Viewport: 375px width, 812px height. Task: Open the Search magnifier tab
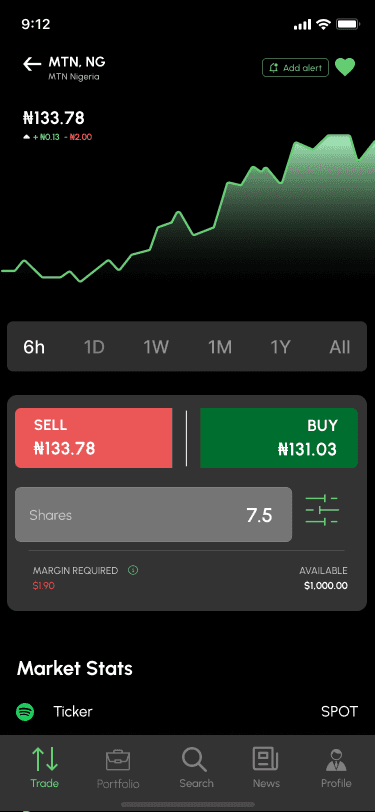pyautogui.click(x=196, y=767)
